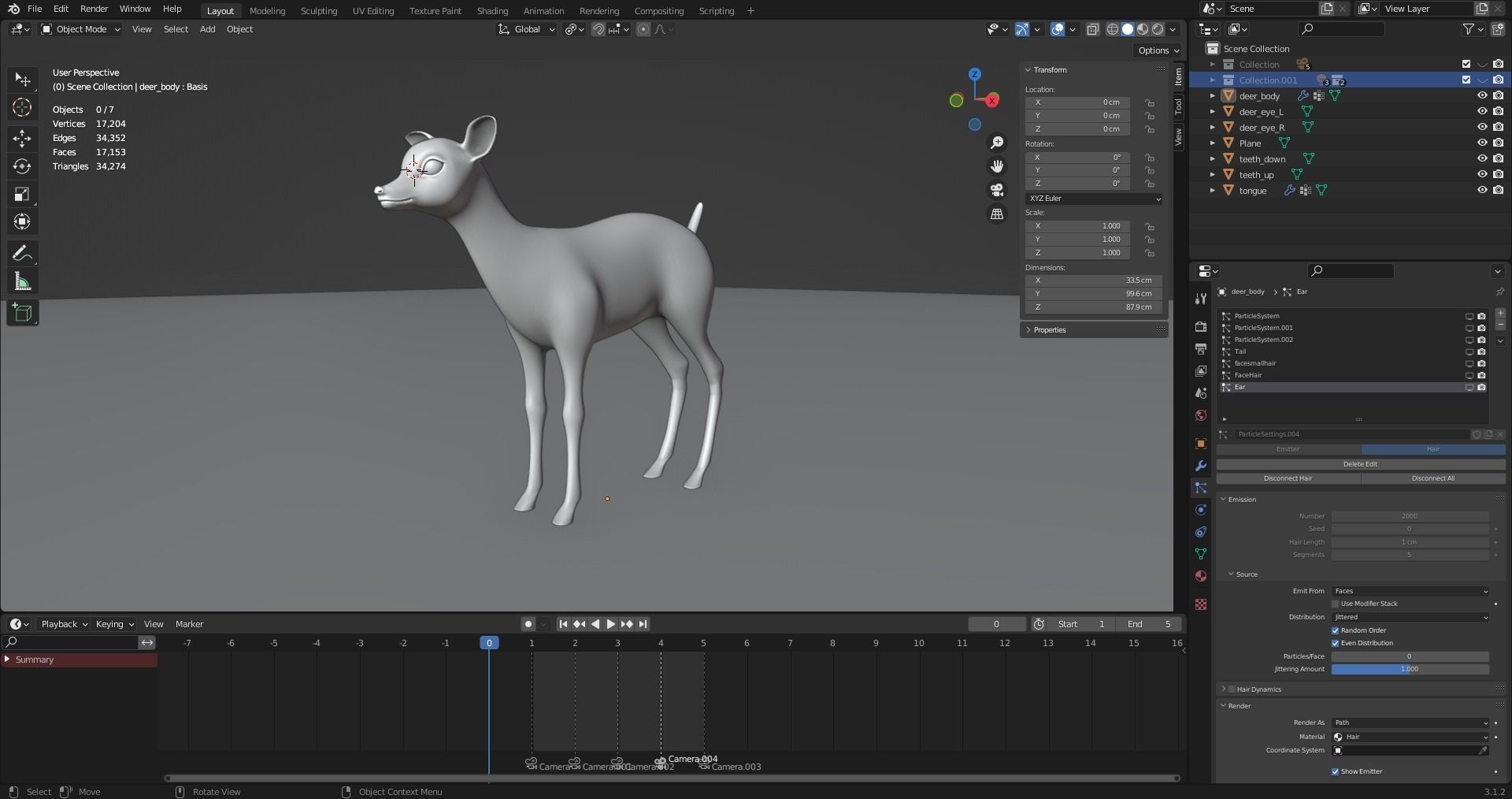Click the viewport Options button
Viewport: 1512px width, 799px height.
click(1158, 50)
